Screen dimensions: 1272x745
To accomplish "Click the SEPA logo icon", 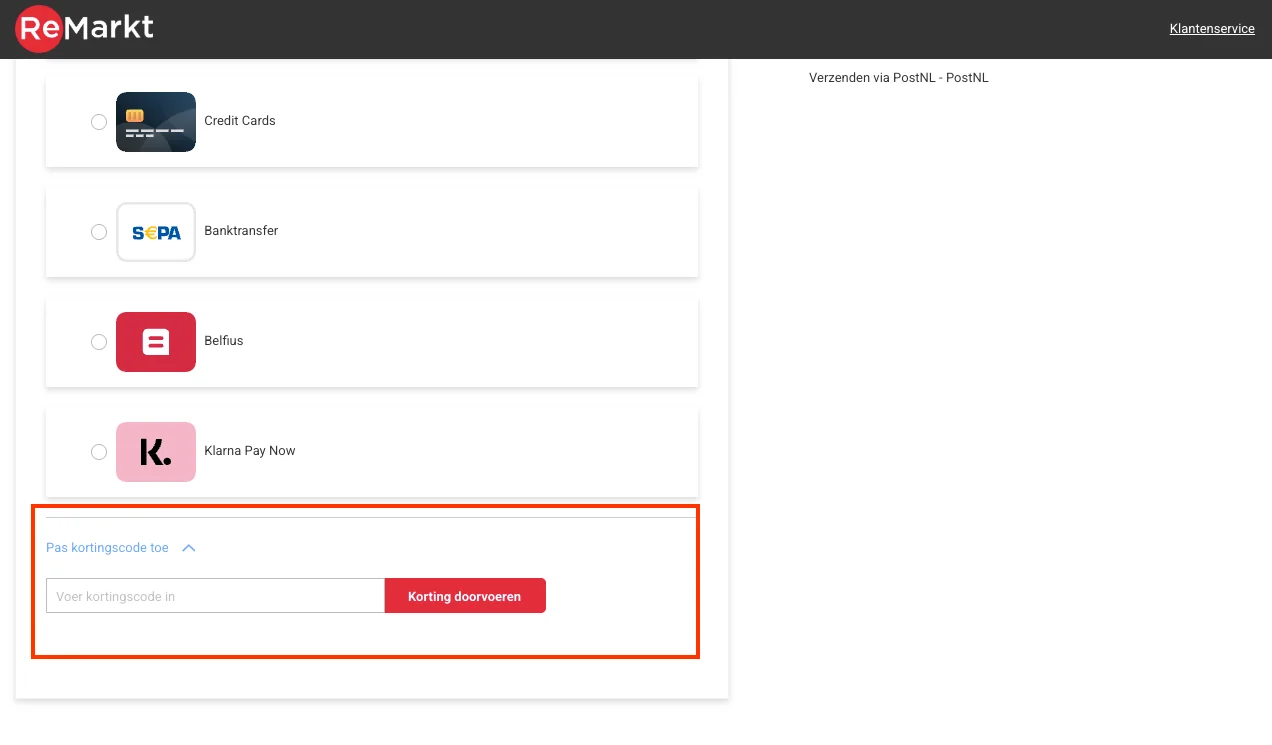I will click(x=155, y=232).
